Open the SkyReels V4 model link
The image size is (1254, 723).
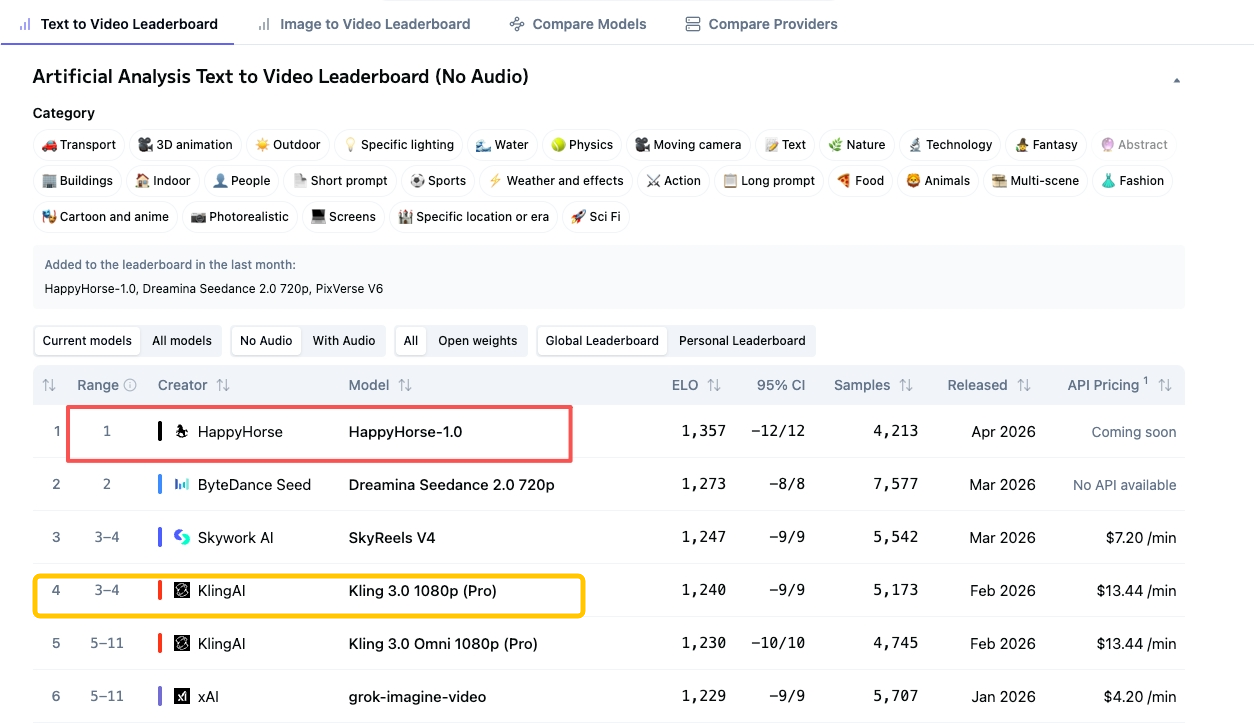[392, 537]
